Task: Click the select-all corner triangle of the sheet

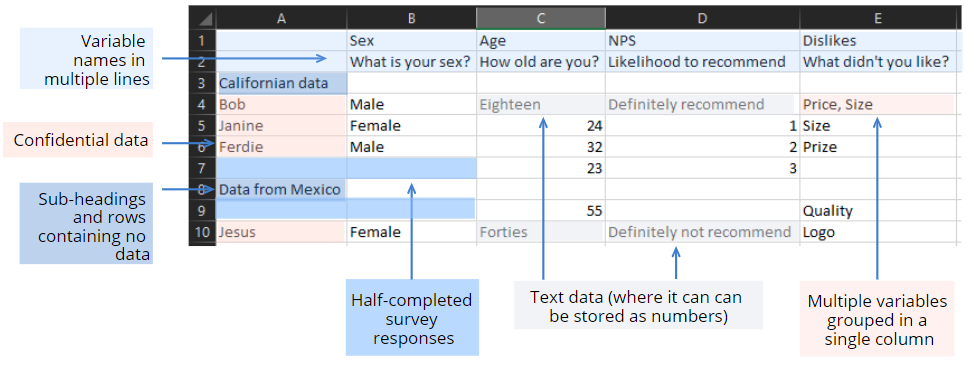Action: [x=203, y=19]
